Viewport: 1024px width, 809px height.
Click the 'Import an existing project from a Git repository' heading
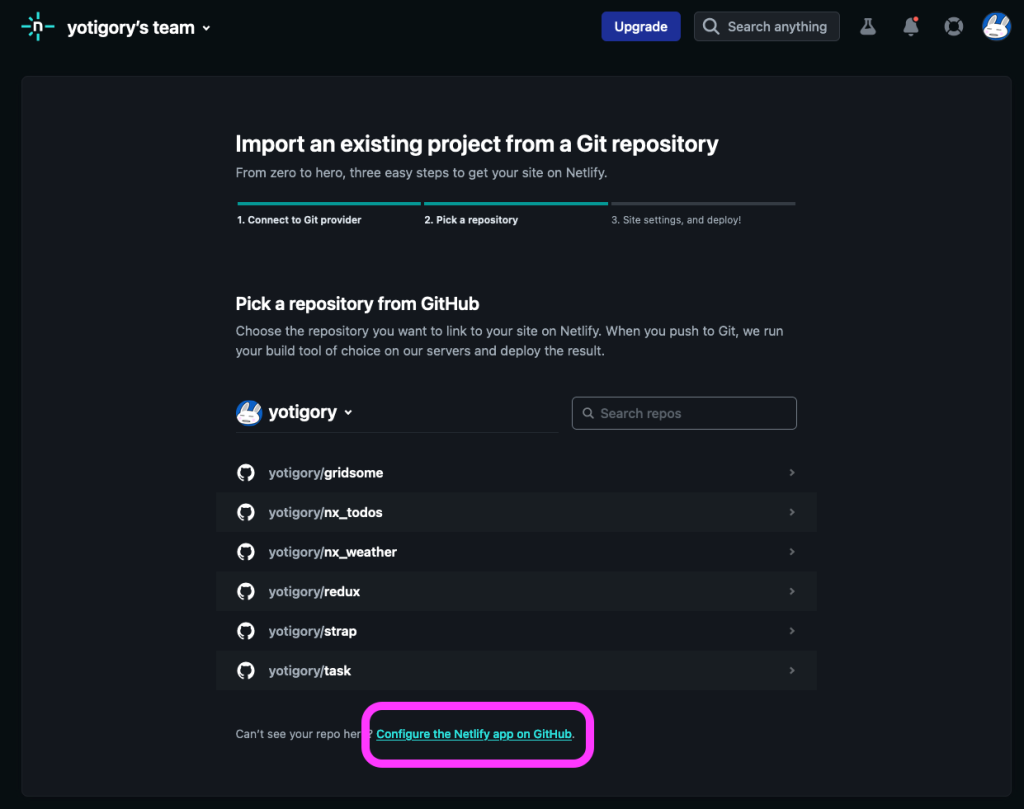[x=477, y=144]
